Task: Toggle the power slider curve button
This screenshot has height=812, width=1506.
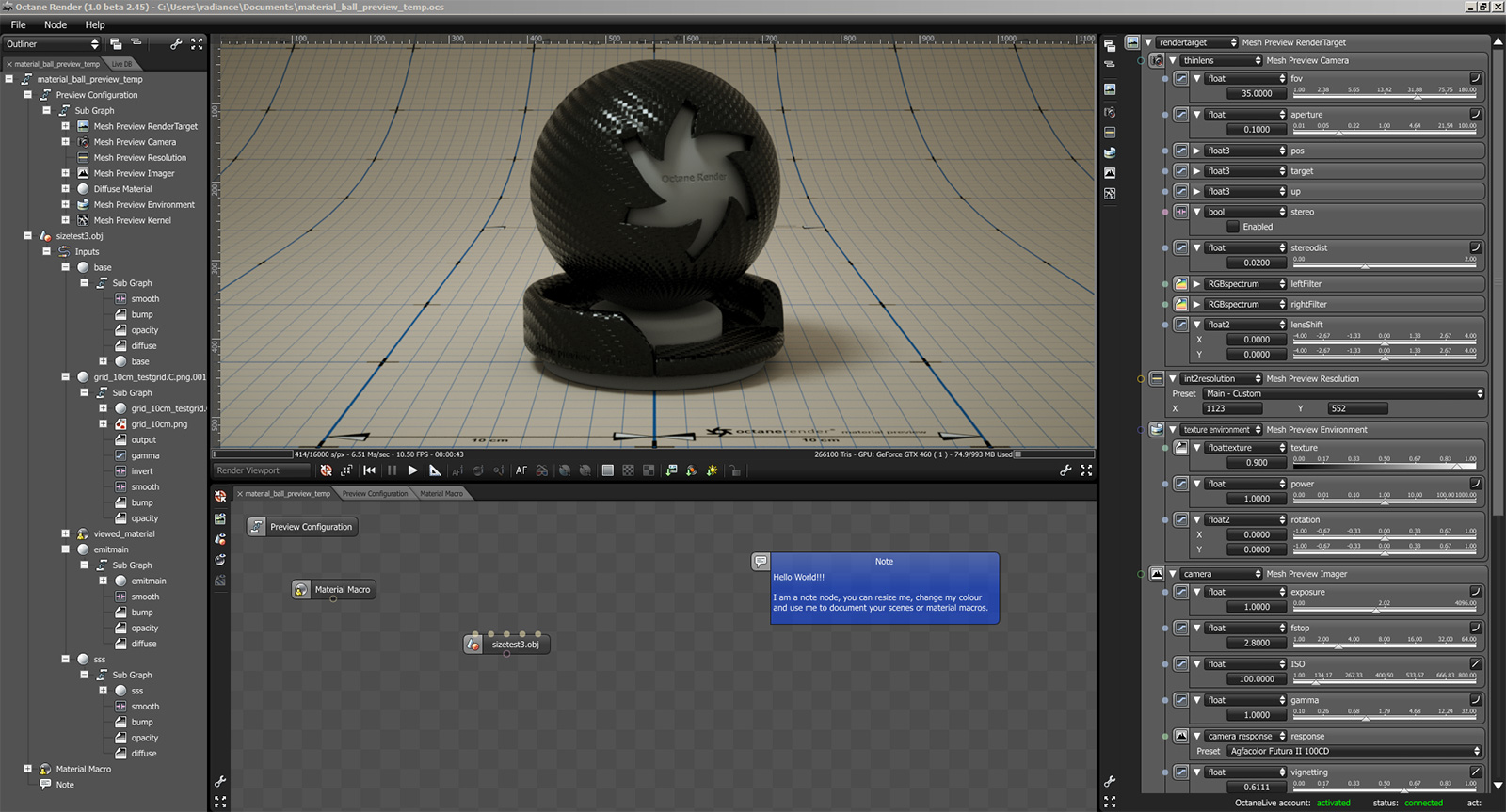Action: [x=1476, y=484]
